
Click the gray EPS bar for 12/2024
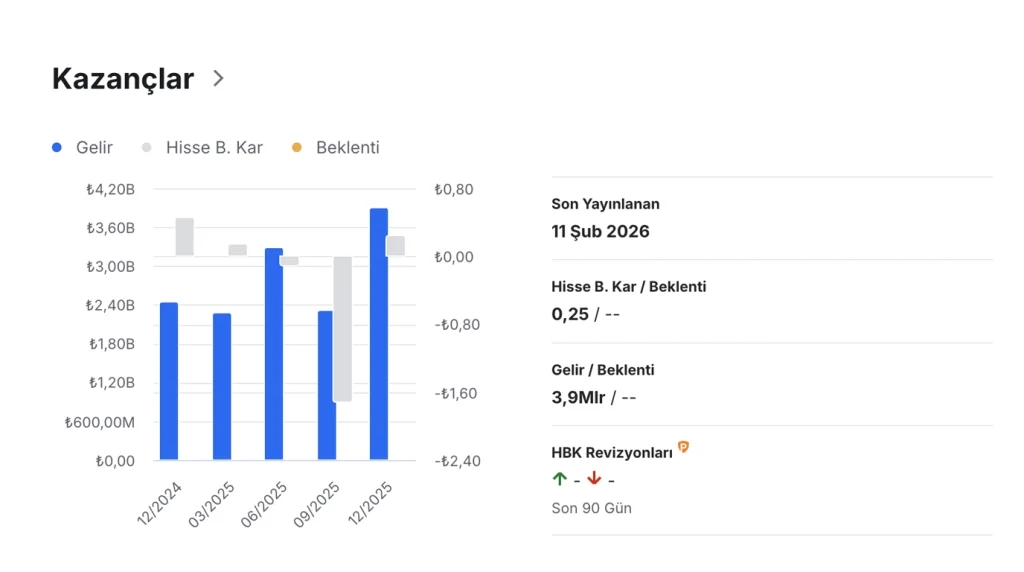185,236
